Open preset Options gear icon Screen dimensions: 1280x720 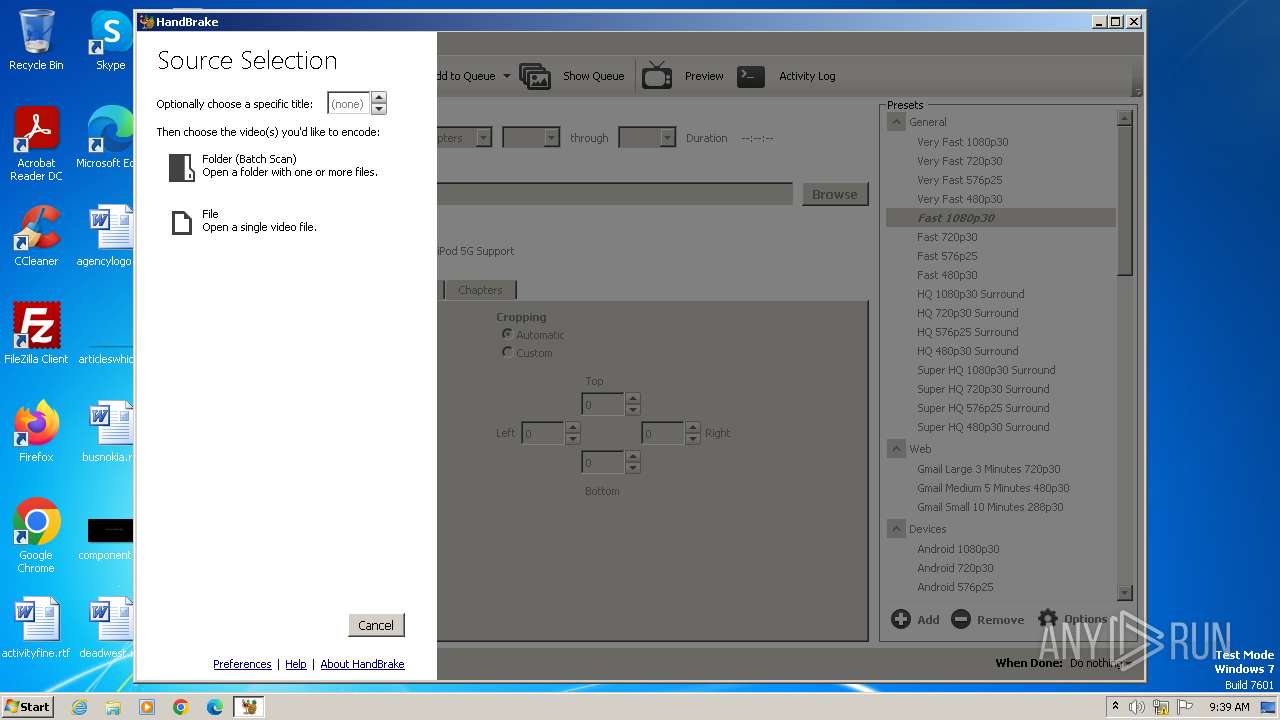coord(1048,618)
